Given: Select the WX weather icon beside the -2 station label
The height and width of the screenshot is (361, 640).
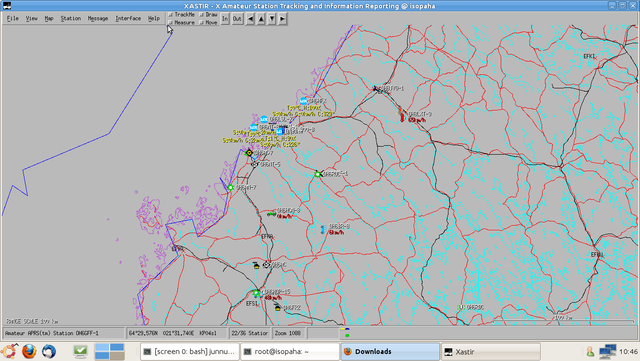Looking at the screenshot, I should 264,120.
